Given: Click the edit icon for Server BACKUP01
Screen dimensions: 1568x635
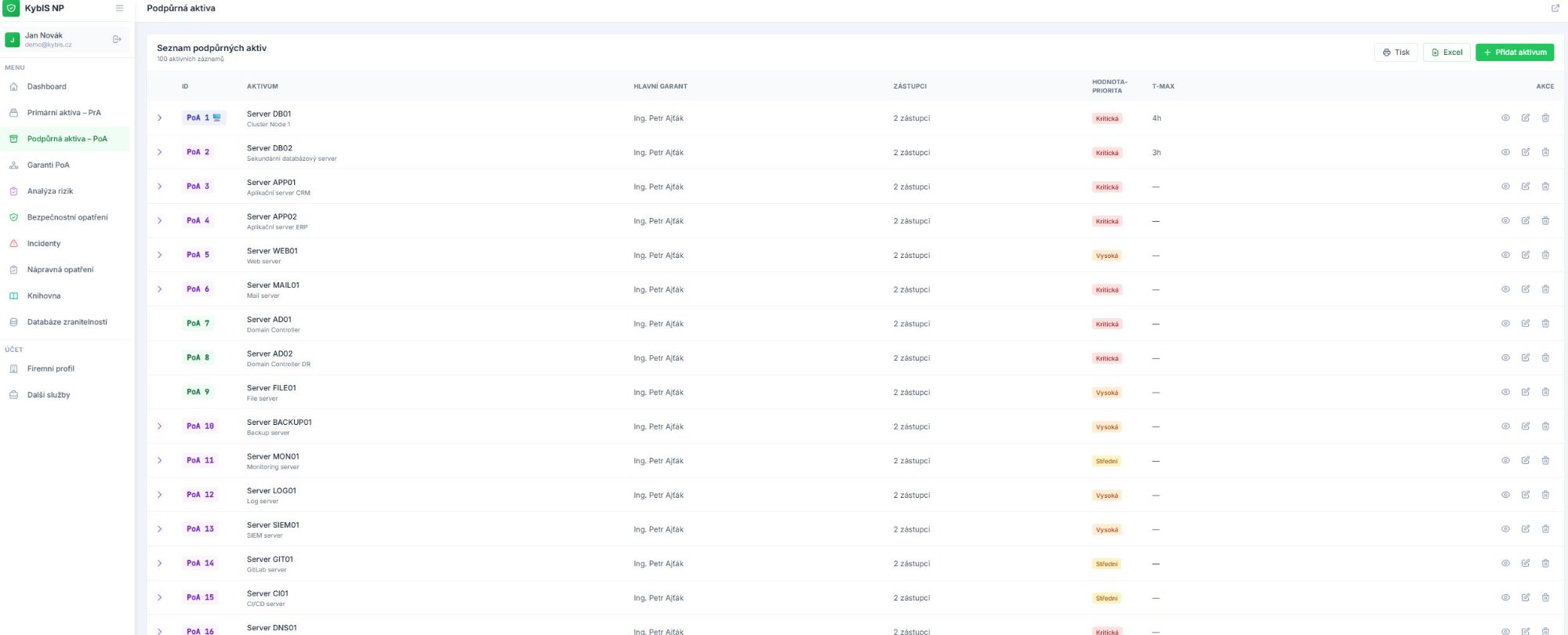Looking at the screenshot, I should coord(1525,426).
